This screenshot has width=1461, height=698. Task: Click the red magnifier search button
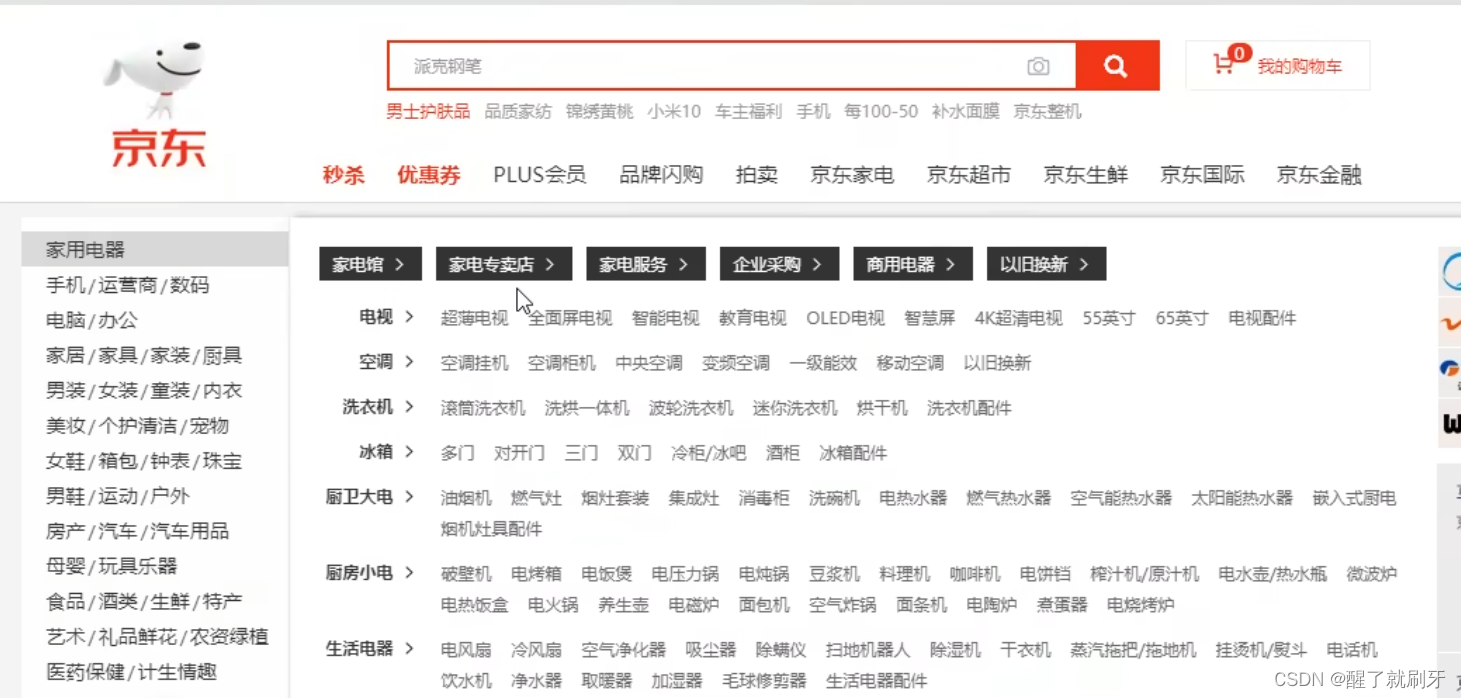pos(1117,66)
